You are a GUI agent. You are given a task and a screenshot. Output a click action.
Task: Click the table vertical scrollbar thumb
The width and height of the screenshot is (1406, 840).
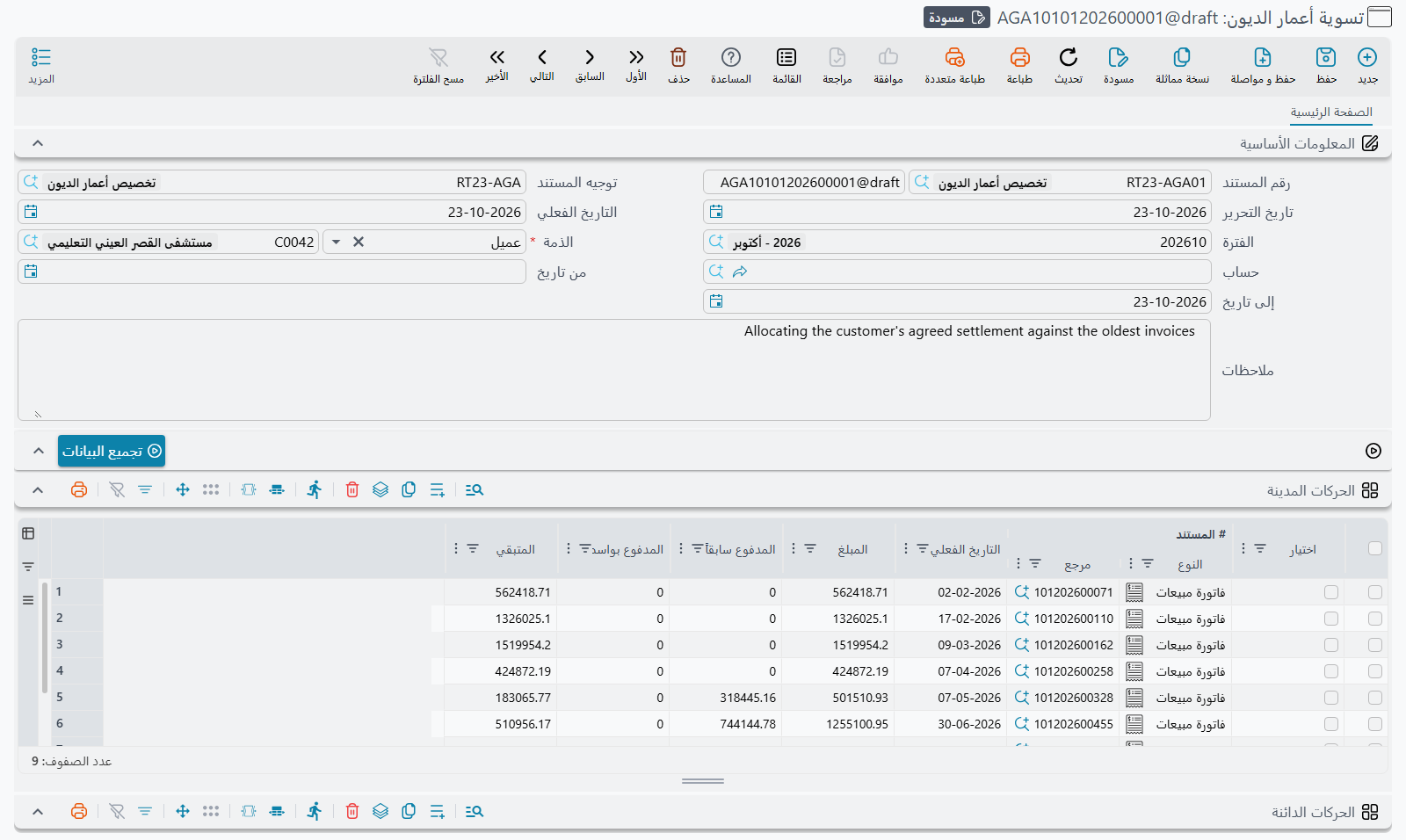pos(45,637)
